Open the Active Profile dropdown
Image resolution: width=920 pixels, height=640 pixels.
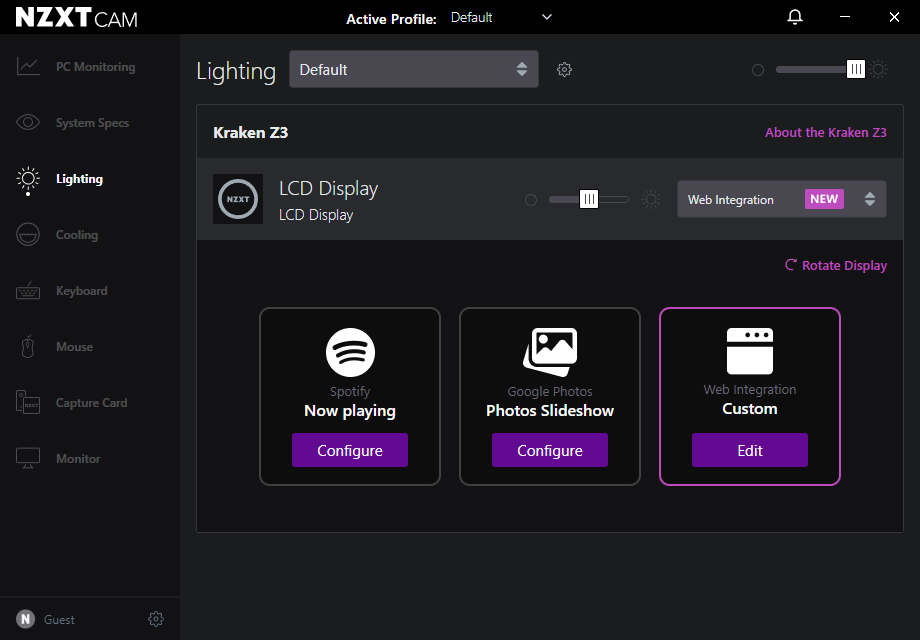[501, 18]
